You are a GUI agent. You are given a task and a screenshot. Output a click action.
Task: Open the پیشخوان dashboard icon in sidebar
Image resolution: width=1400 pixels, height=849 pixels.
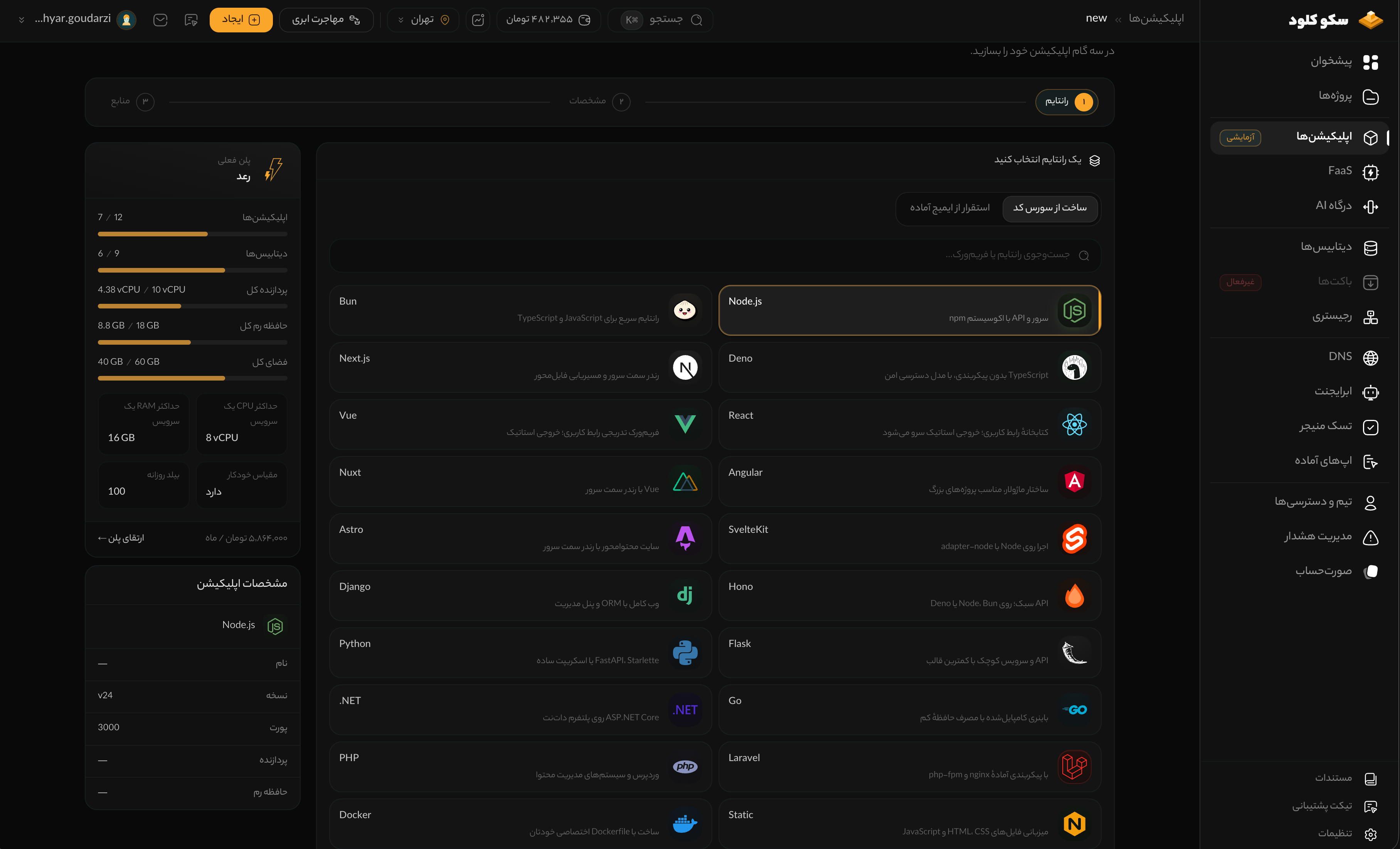[1370, 62]
